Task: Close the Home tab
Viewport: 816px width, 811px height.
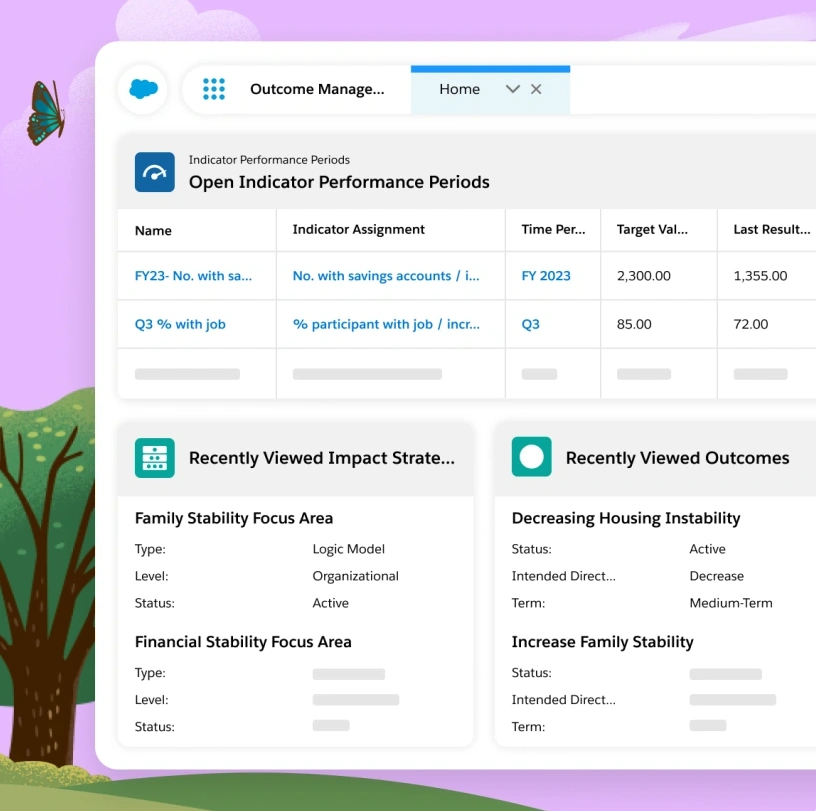Action: pos(536,89)
